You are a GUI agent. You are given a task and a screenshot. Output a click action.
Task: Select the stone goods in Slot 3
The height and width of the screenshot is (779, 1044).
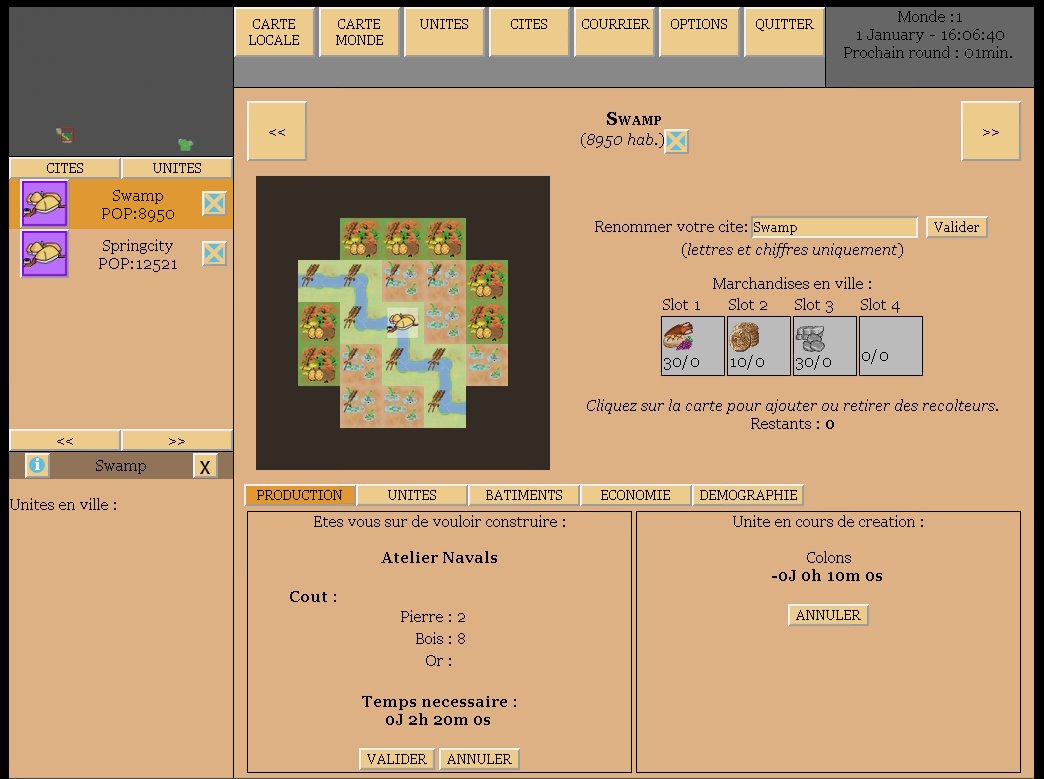[824, 346]
